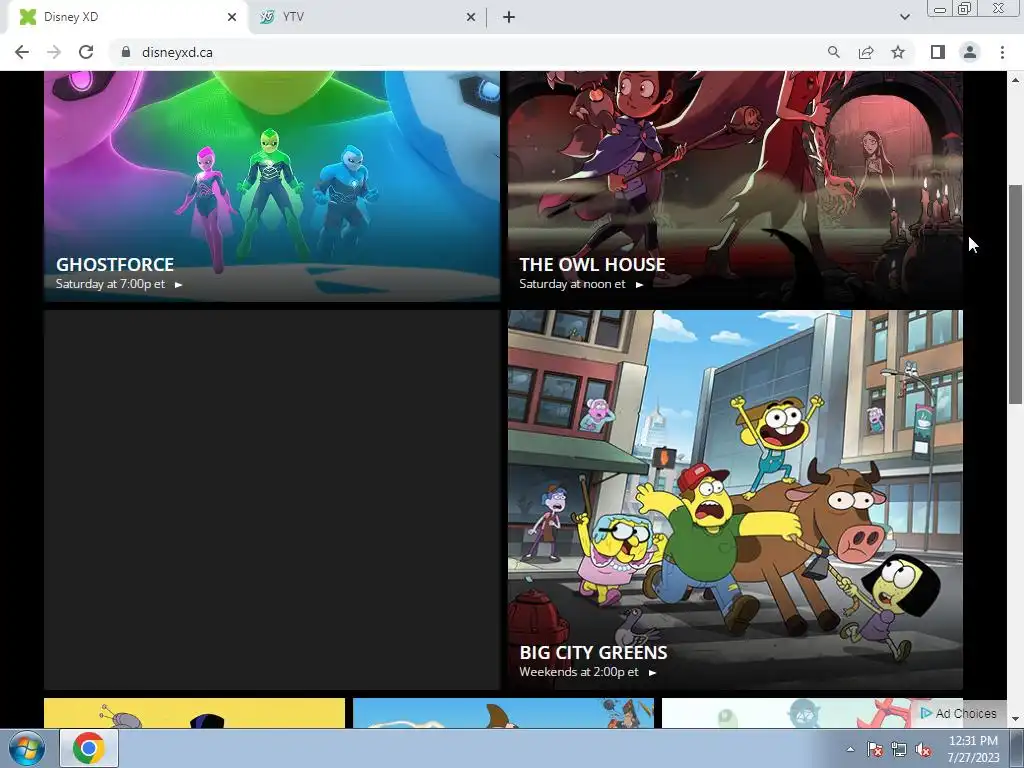Click the muted volume tray icon
The height and width of the screenshot is (768, 1024).
[923, 749]
